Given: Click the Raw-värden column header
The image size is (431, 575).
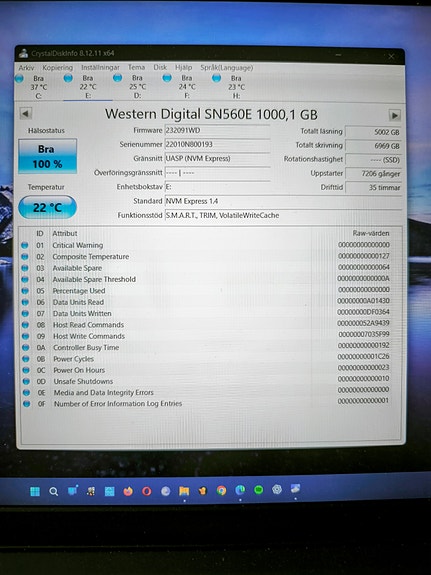Looking at the screenshot, I should point(371,233).
